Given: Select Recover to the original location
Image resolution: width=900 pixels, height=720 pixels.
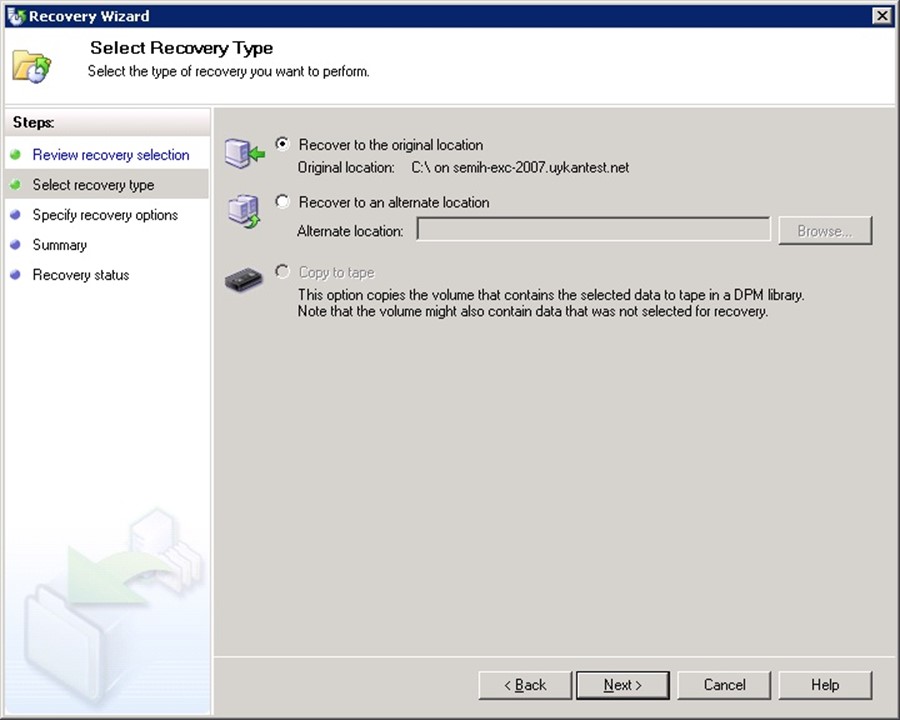Looking at the screenshot, I should point(283,144).
